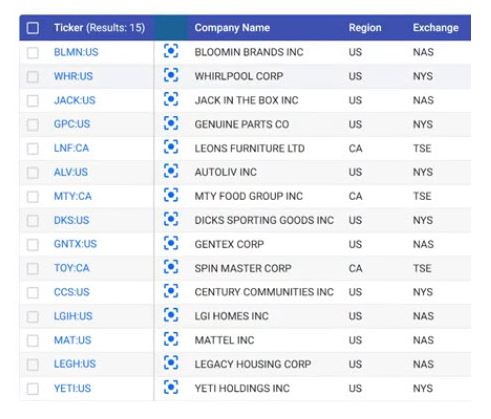
Task: Open the BLMN:US ticker link
Action: coord(76,52)
